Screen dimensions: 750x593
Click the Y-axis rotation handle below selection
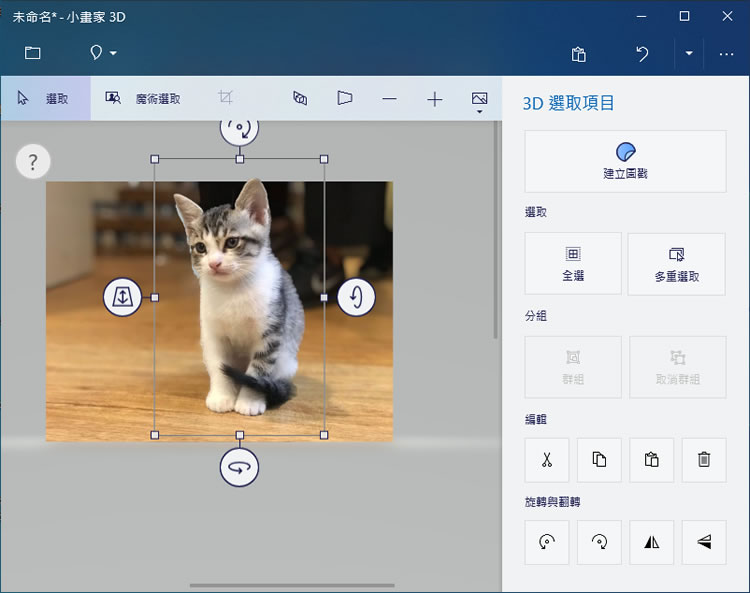239,467
